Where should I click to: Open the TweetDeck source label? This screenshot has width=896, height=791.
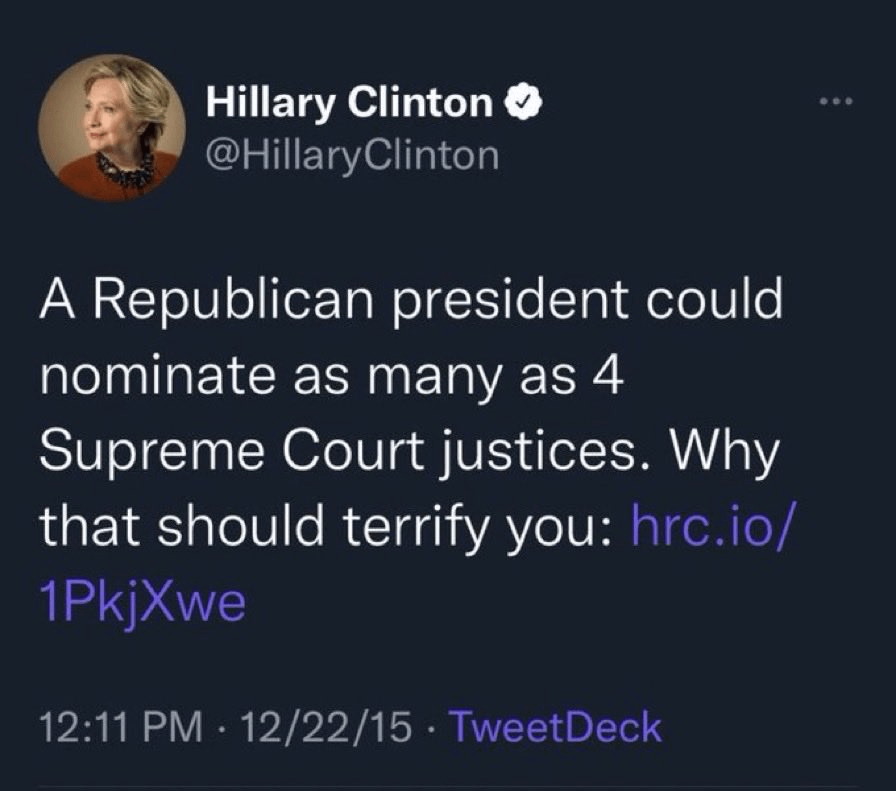tap(555, 728)
